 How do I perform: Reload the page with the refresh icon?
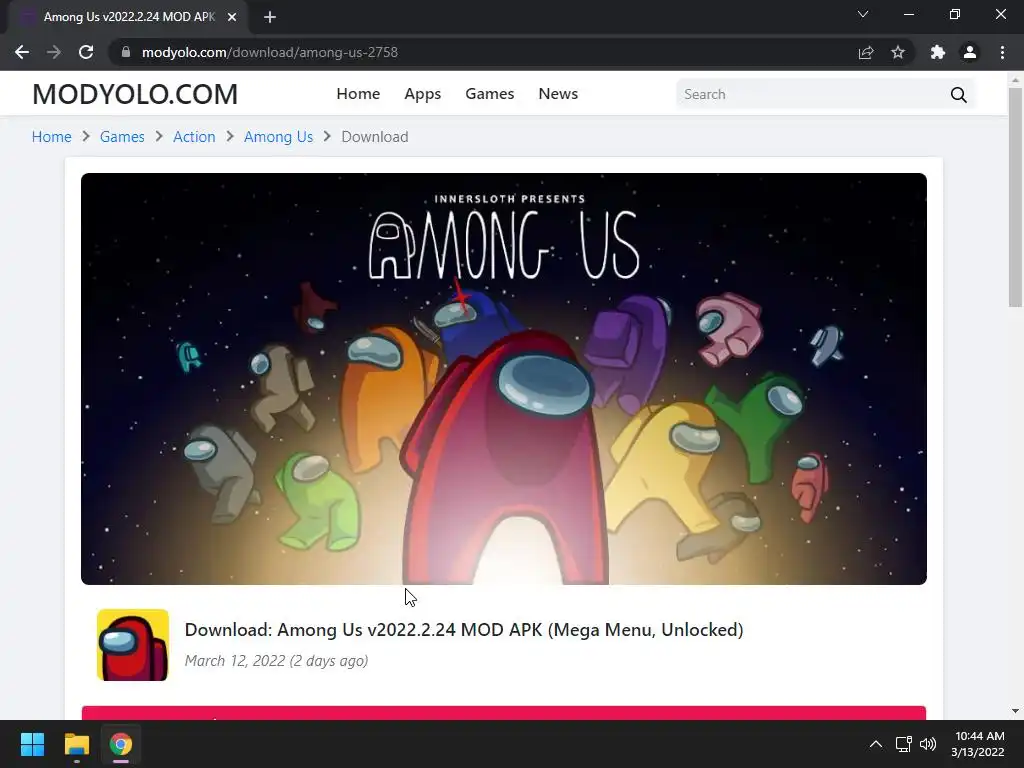click(x=86, y=52)
